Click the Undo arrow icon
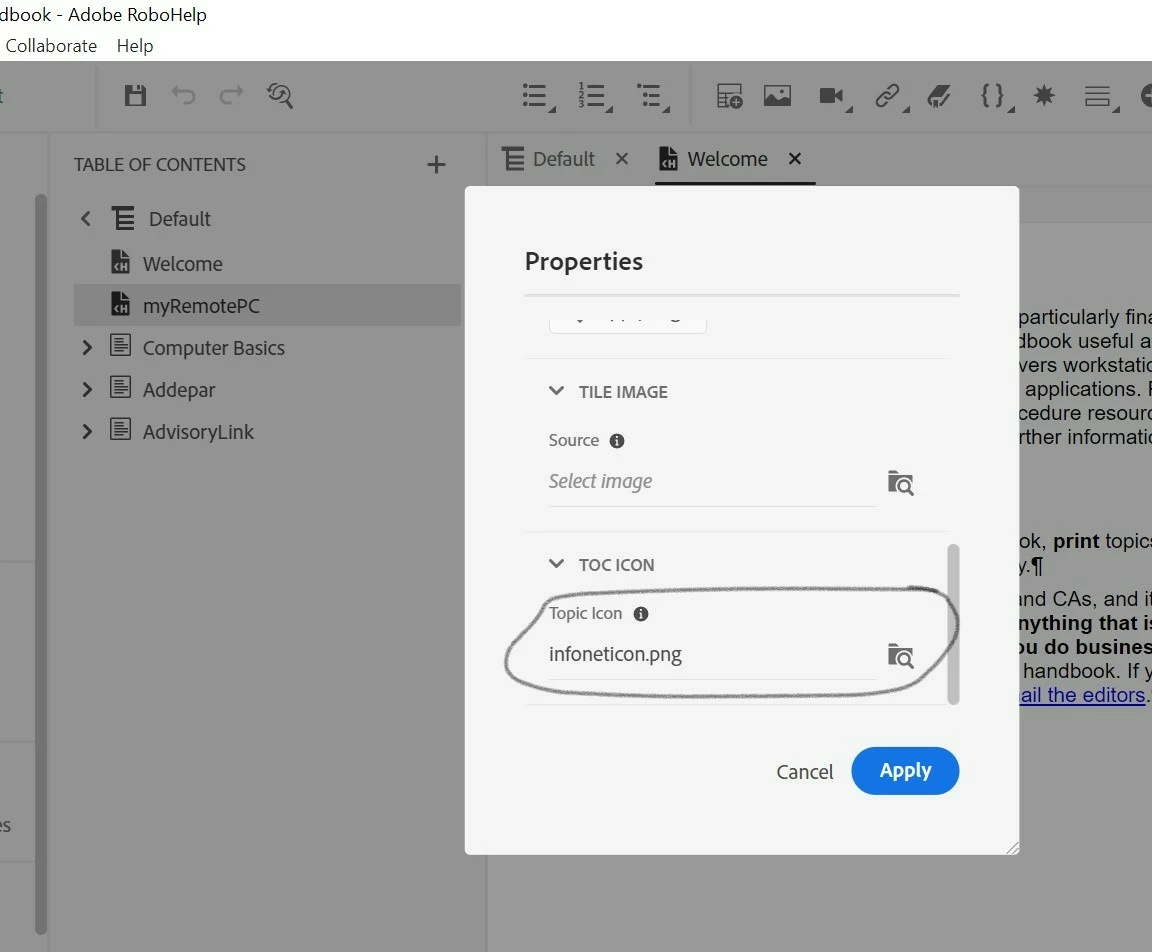The height and width of the screenshot is (952, 1152). [183, 95]
